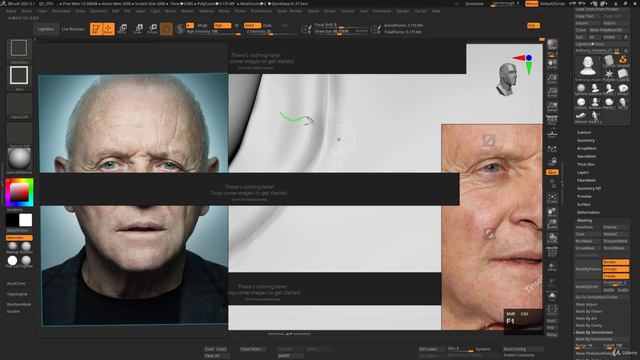Viewport: 640px width, 360px height.
Task: Expand the Subtool section
Action: click(x=584, y=132)
